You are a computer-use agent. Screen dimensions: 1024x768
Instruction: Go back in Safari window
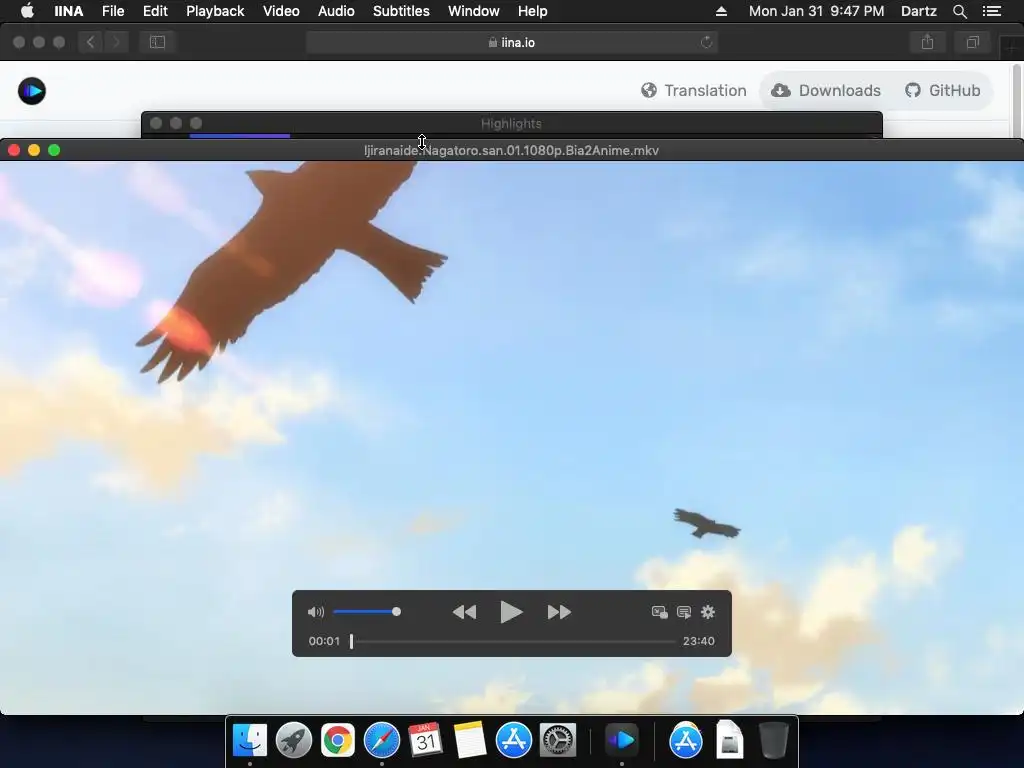click(x=91, y=42)
